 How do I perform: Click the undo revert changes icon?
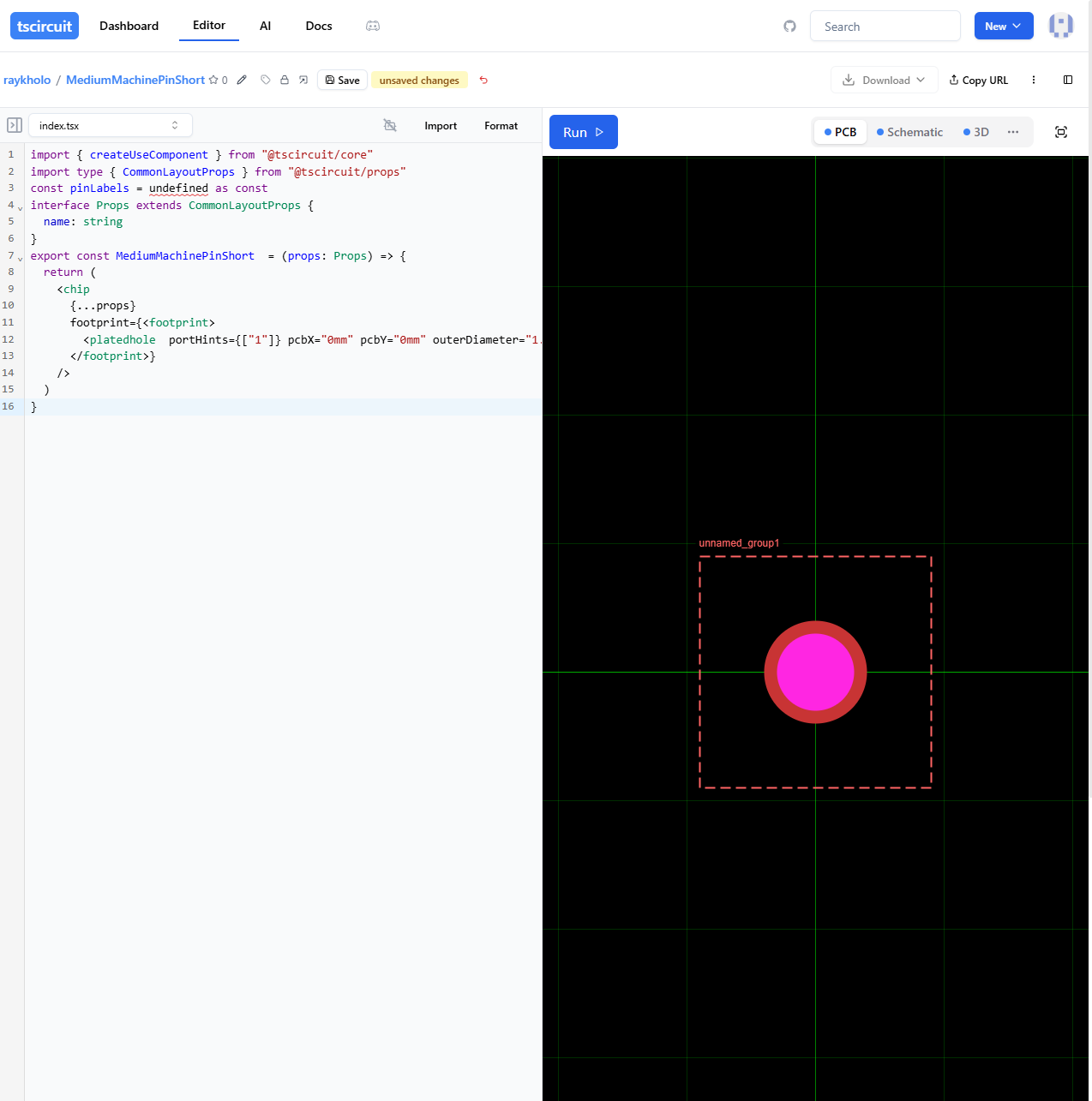(483, 81)
